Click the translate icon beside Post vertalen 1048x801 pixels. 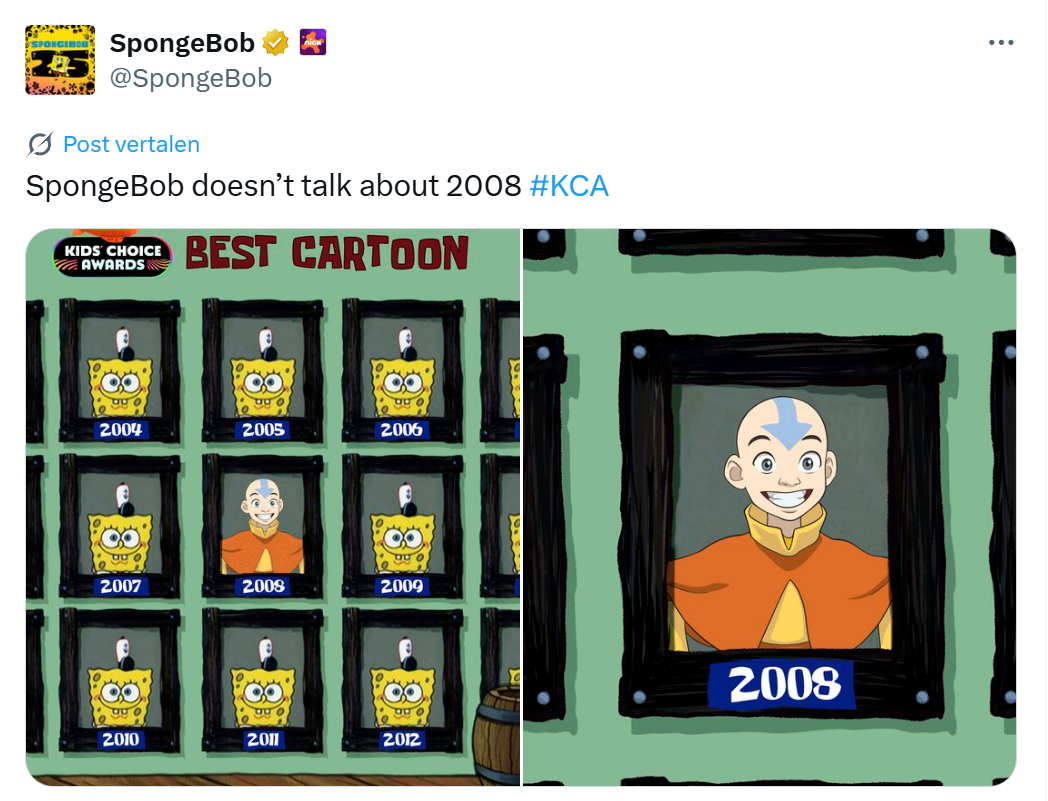(40, 144)
